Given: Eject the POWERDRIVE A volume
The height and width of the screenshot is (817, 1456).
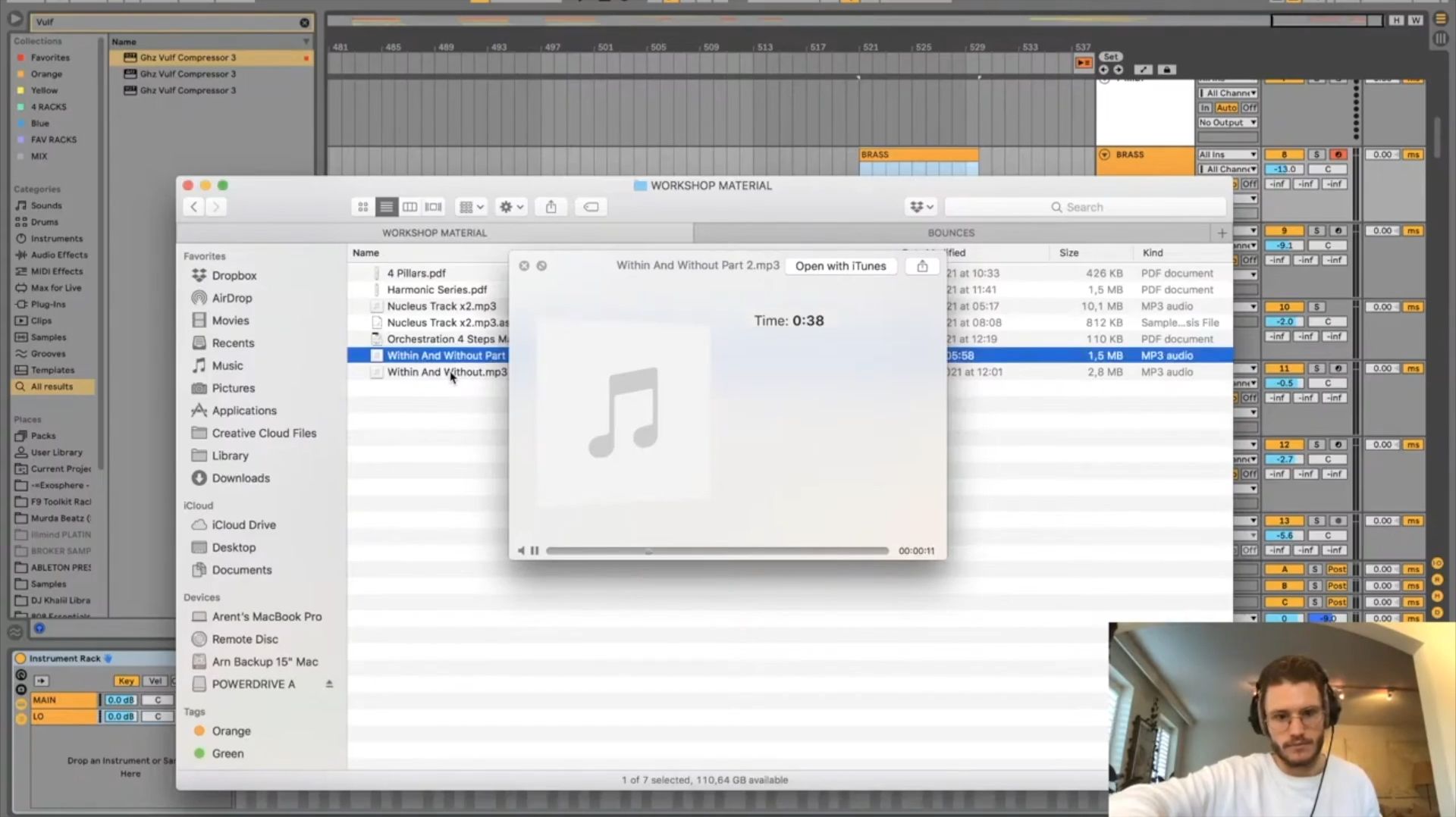Looking at the screenshot, I should [x=329, y=684].
